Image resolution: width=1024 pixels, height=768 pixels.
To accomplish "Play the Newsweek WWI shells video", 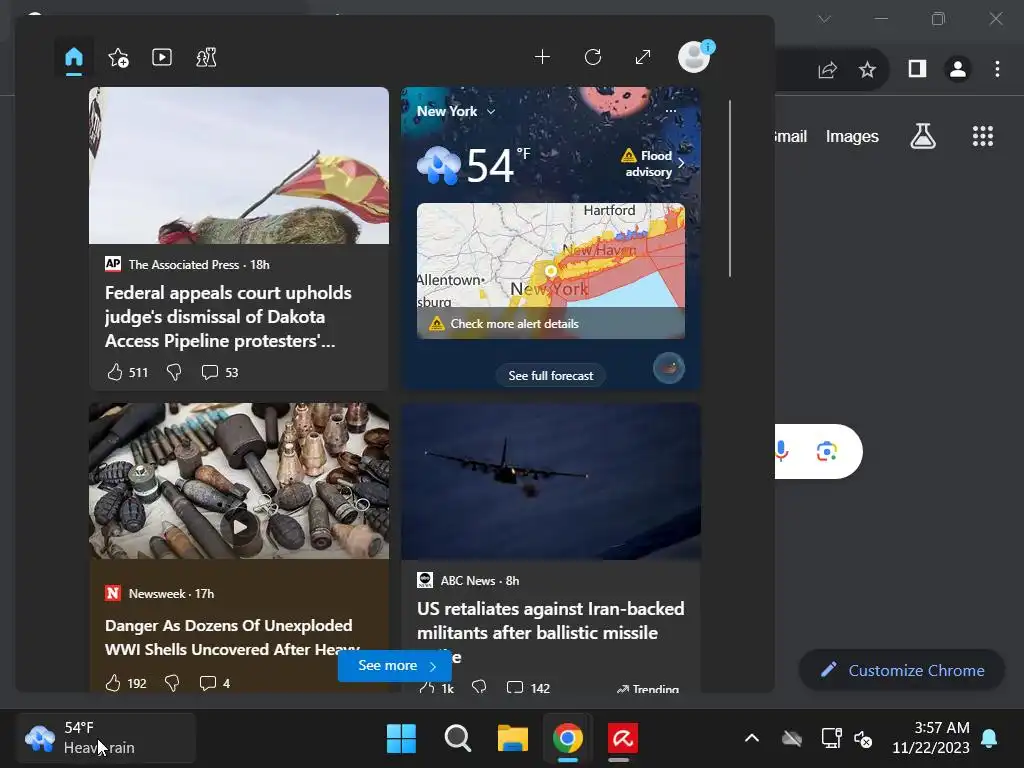I will point(240,526).
